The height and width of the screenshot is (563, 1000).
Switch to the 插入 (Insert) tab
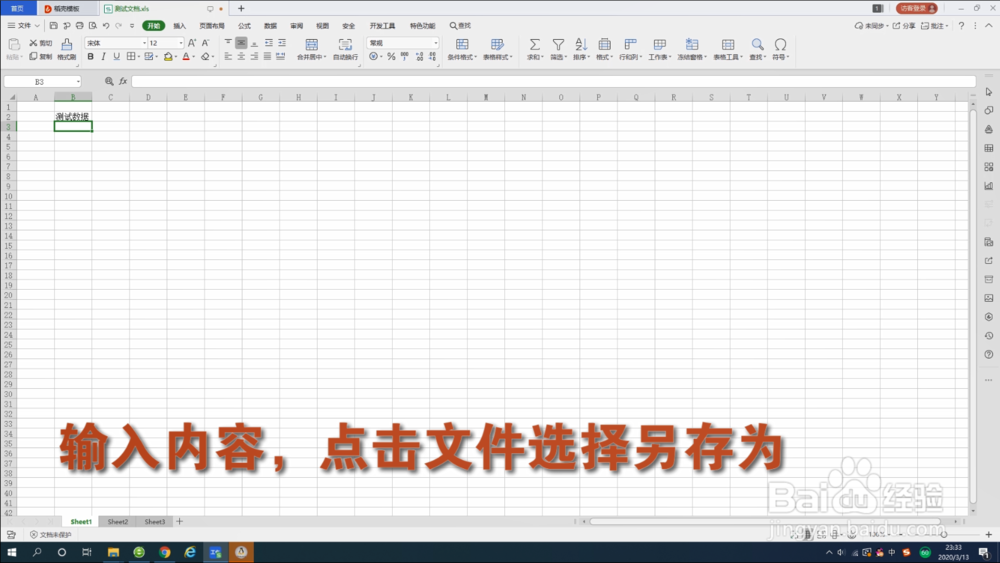180,26
